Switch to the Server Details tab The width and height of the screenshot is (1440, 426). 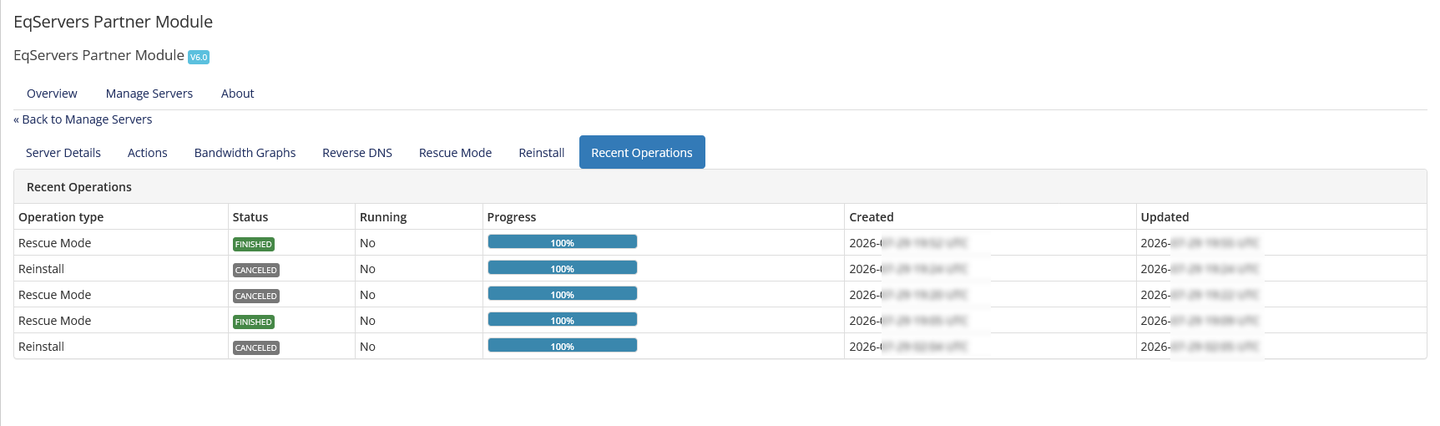click(x=63, y=153)
